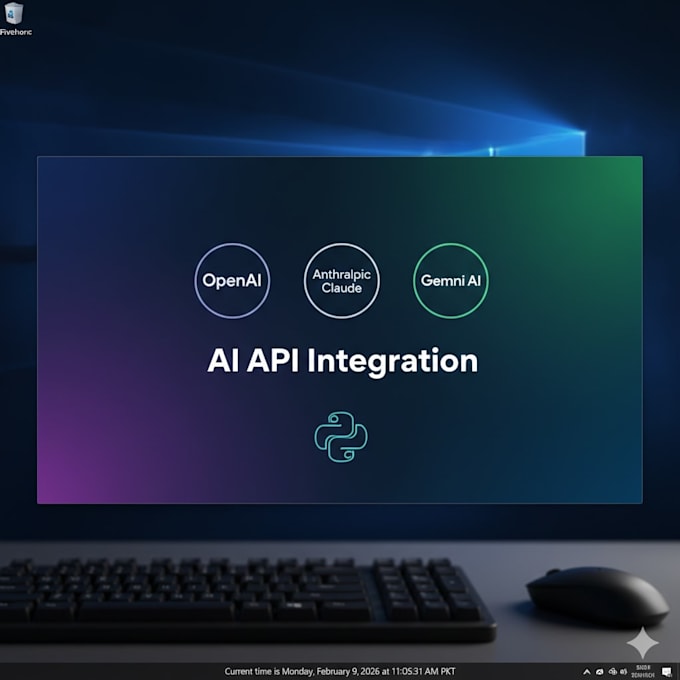Viewport: 680px width, 680px height.
Task: Select the Recycle Bin desktop icon
Action: [x=14, y=18]
